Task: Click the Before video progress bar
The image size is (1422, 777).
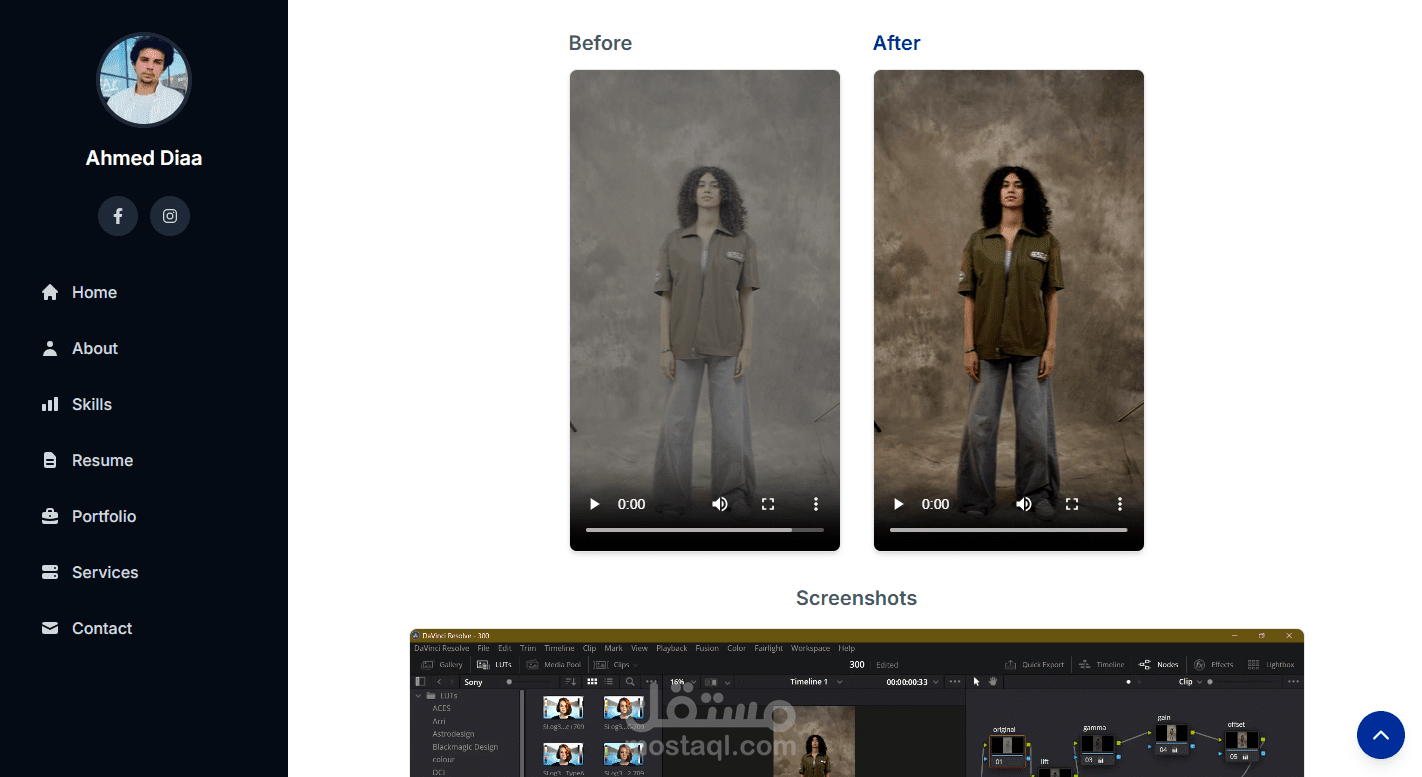Action: click(x=705, y=530)
